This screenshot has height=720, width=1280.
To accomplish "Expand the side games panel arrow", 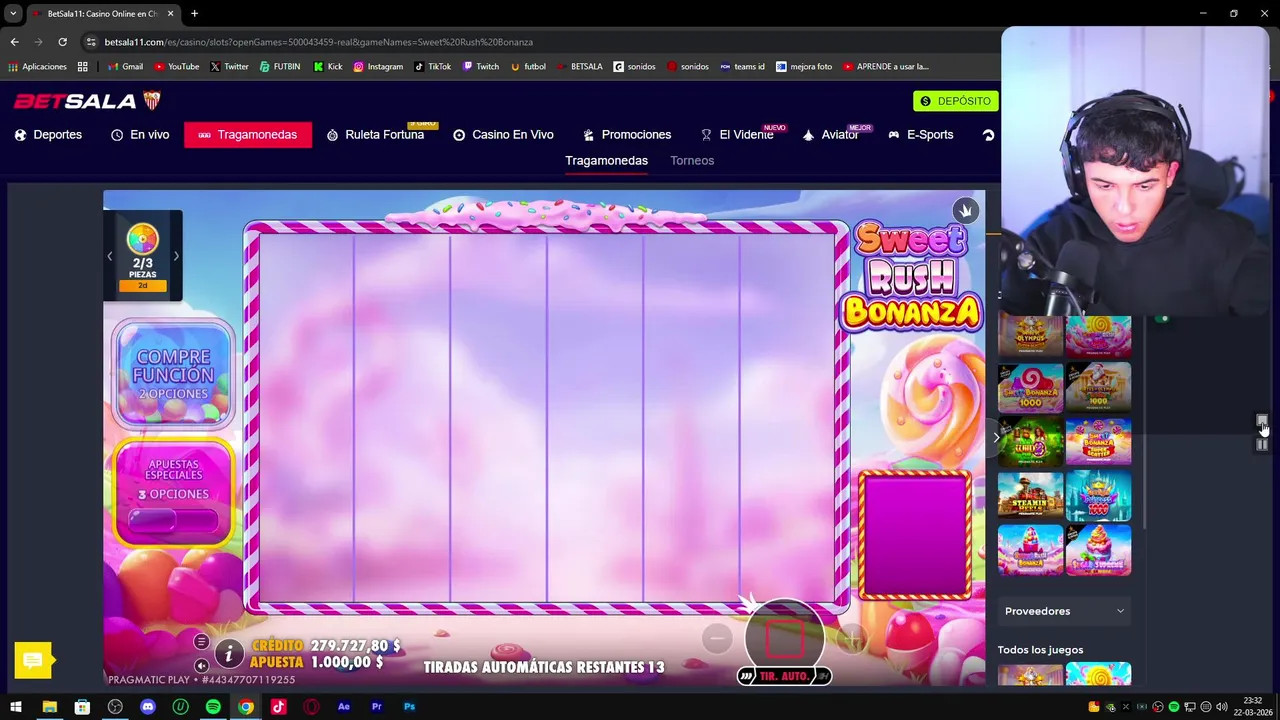I will pyautogui.click(x=996, y=437).
